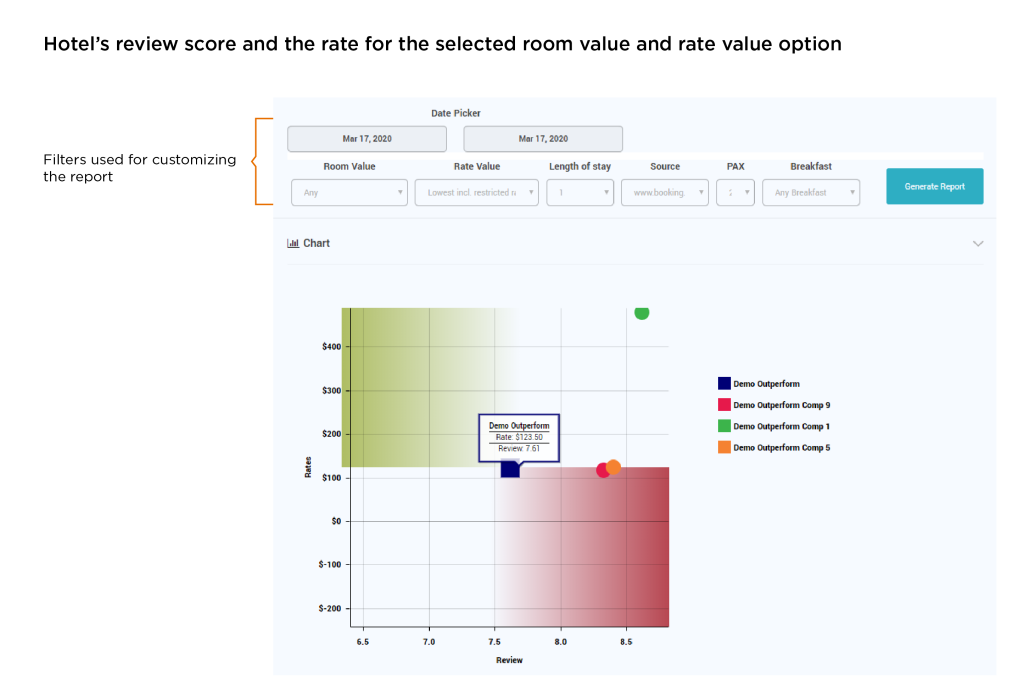Click the 7.5 x-axis label

494,642
